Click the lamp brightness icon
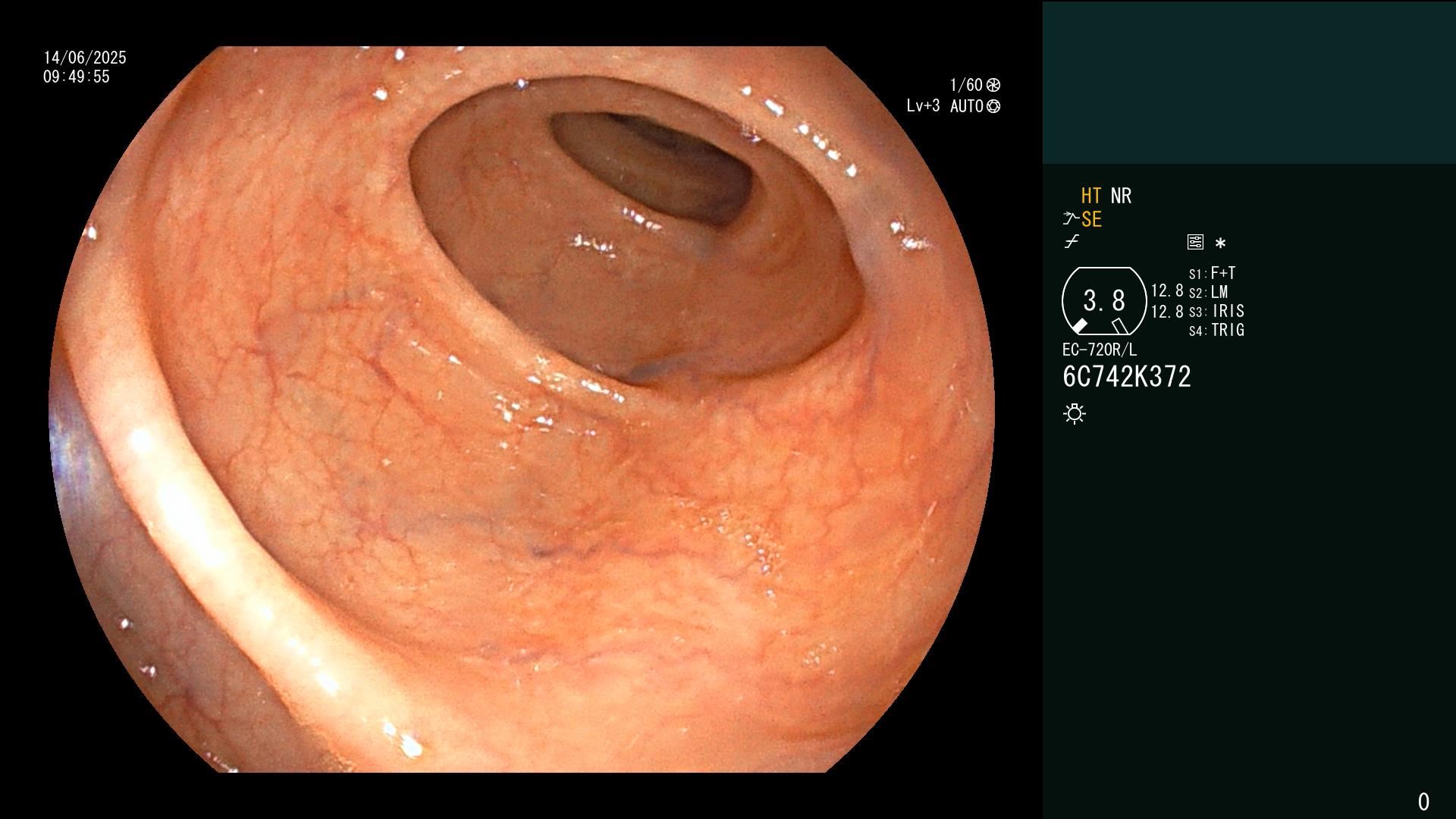 tap(1075, 413)
